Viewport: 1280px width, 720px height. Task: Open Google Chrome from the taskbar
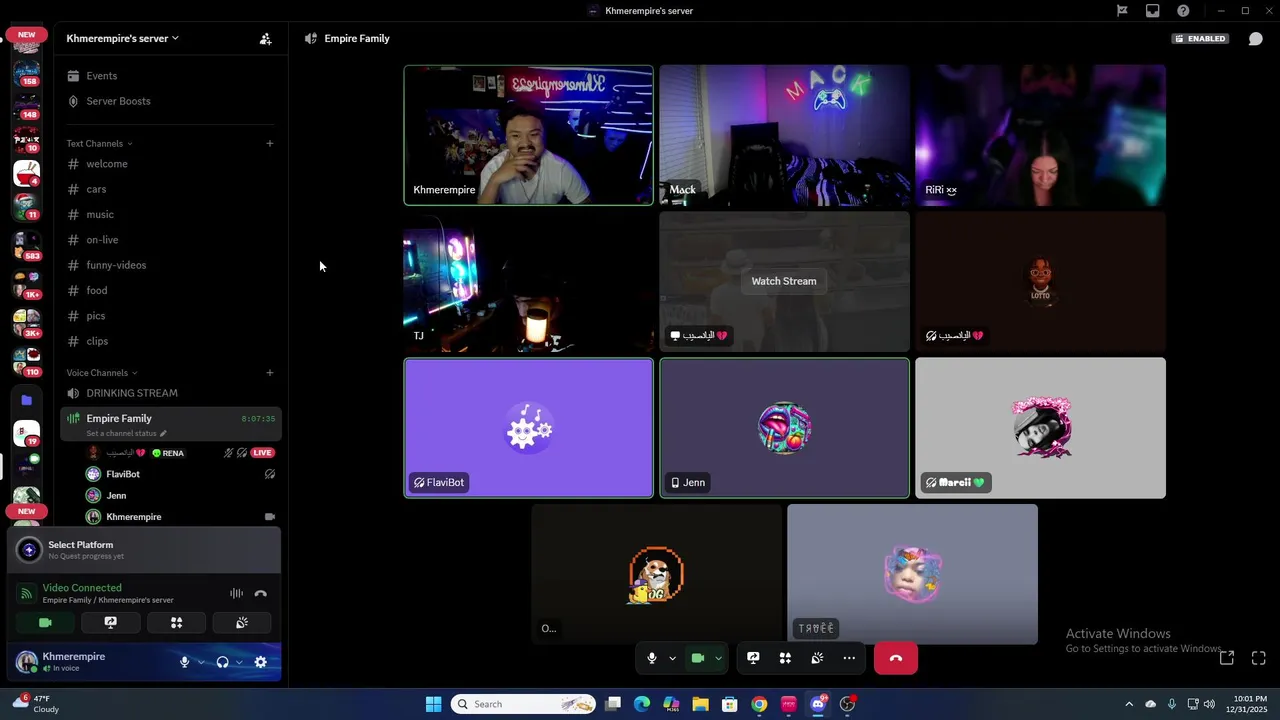[759, 704]
